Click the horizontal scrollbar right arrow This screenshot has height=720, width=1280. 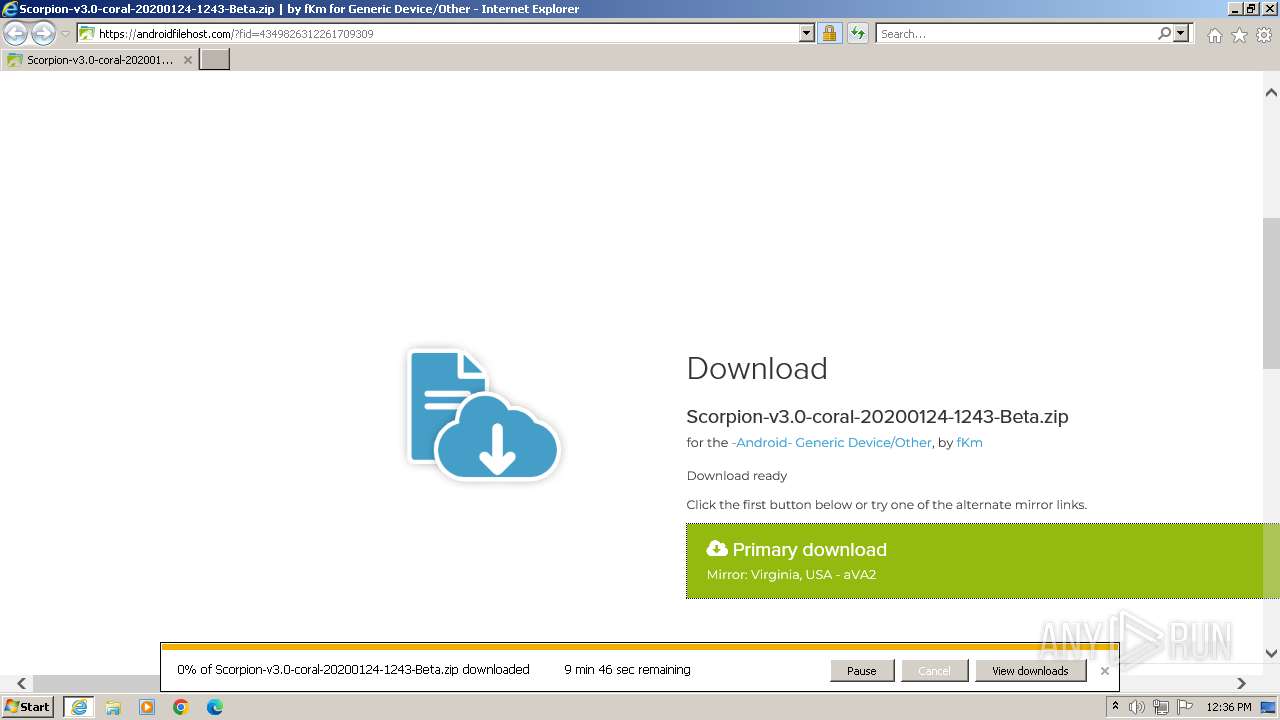[x=1241, y=683]
